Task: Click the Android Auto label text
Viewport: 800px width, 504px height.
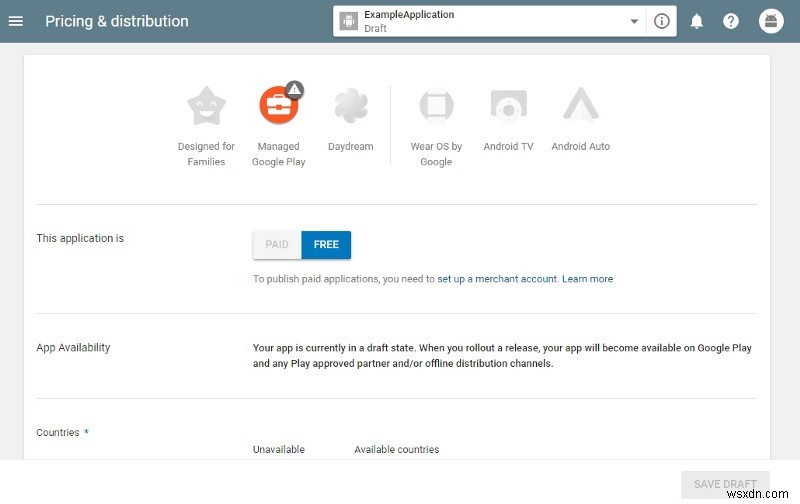Action: [x=581, y=146]
